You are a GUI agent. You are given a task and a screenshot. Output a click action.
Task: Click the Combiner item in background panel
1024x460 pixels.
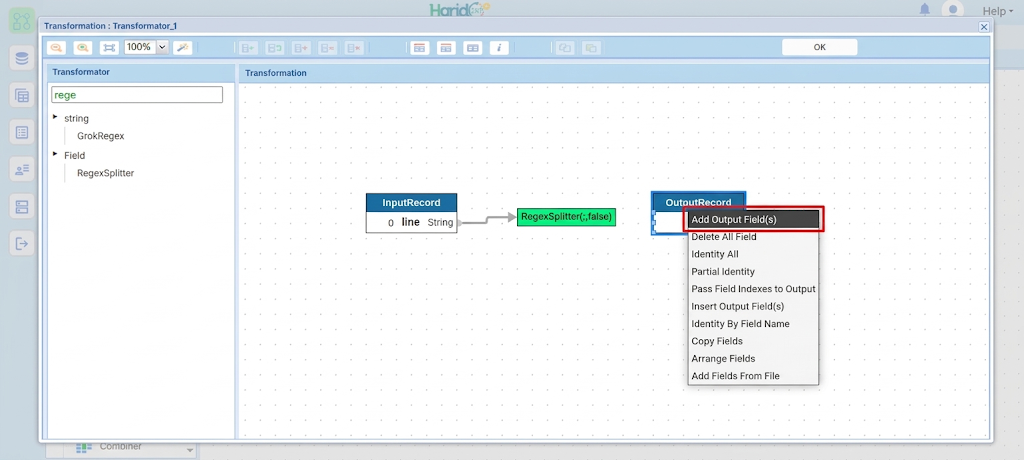point(120,447)
